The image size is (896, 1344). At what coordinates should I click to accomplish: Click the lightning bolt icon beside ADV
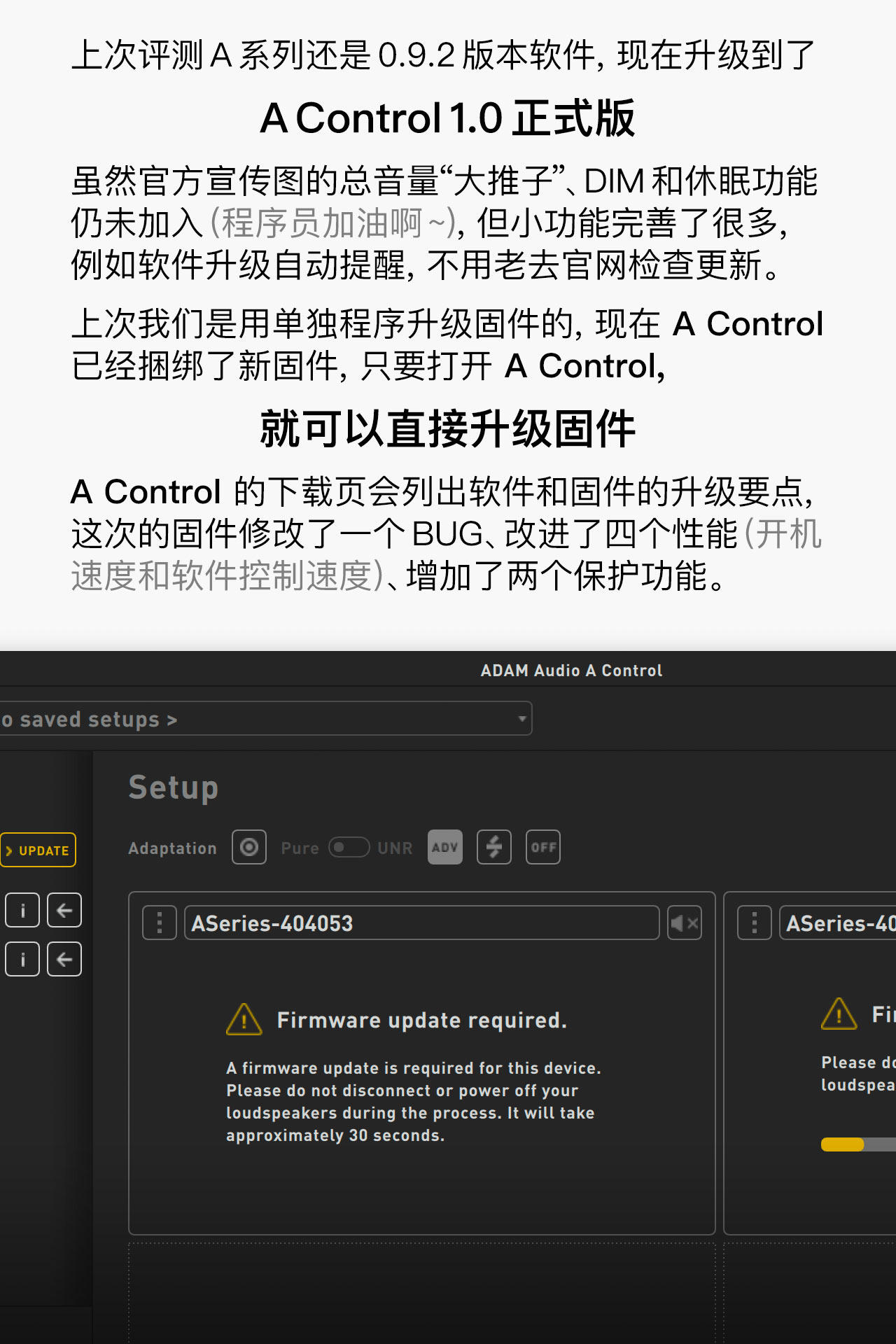tap(494, 847)
